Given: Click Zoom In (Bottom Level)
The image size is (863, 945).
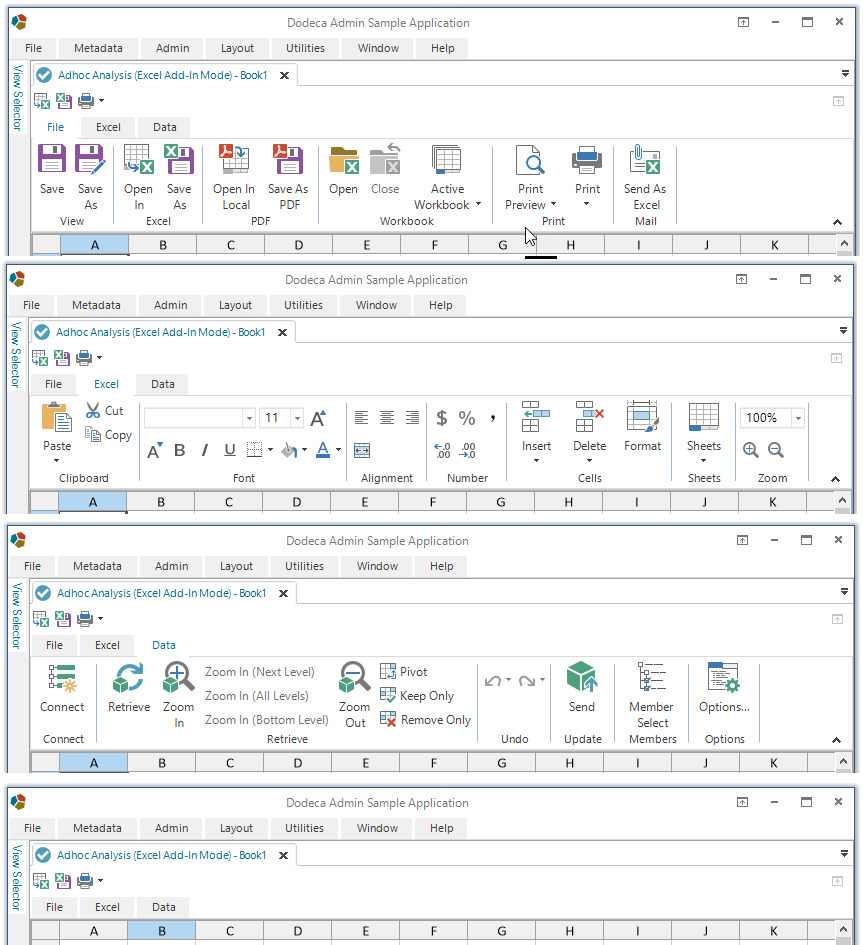Looking at the screenshot, I should (266, 720).
